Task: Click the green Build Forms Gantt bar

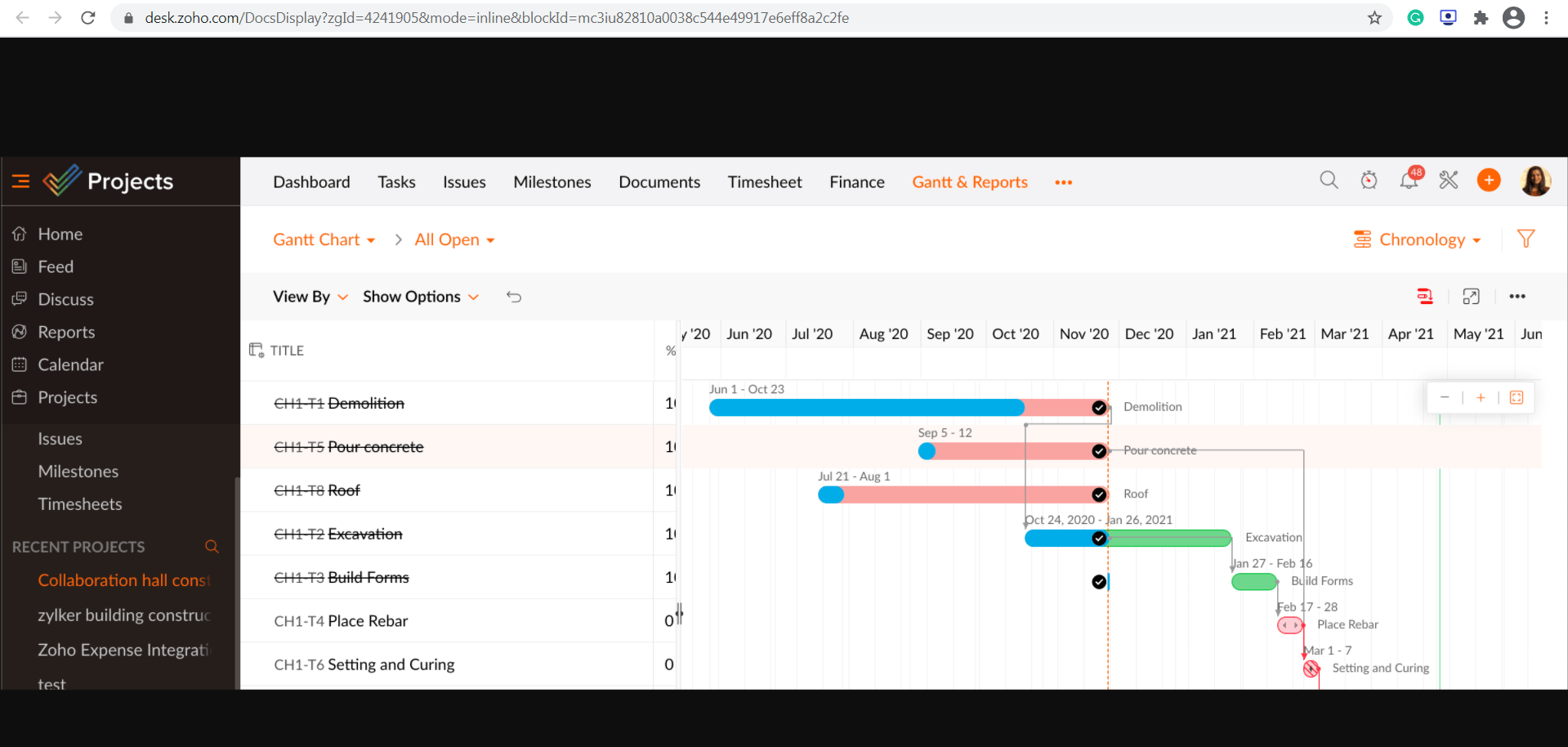Action: tap(1254, 582)
